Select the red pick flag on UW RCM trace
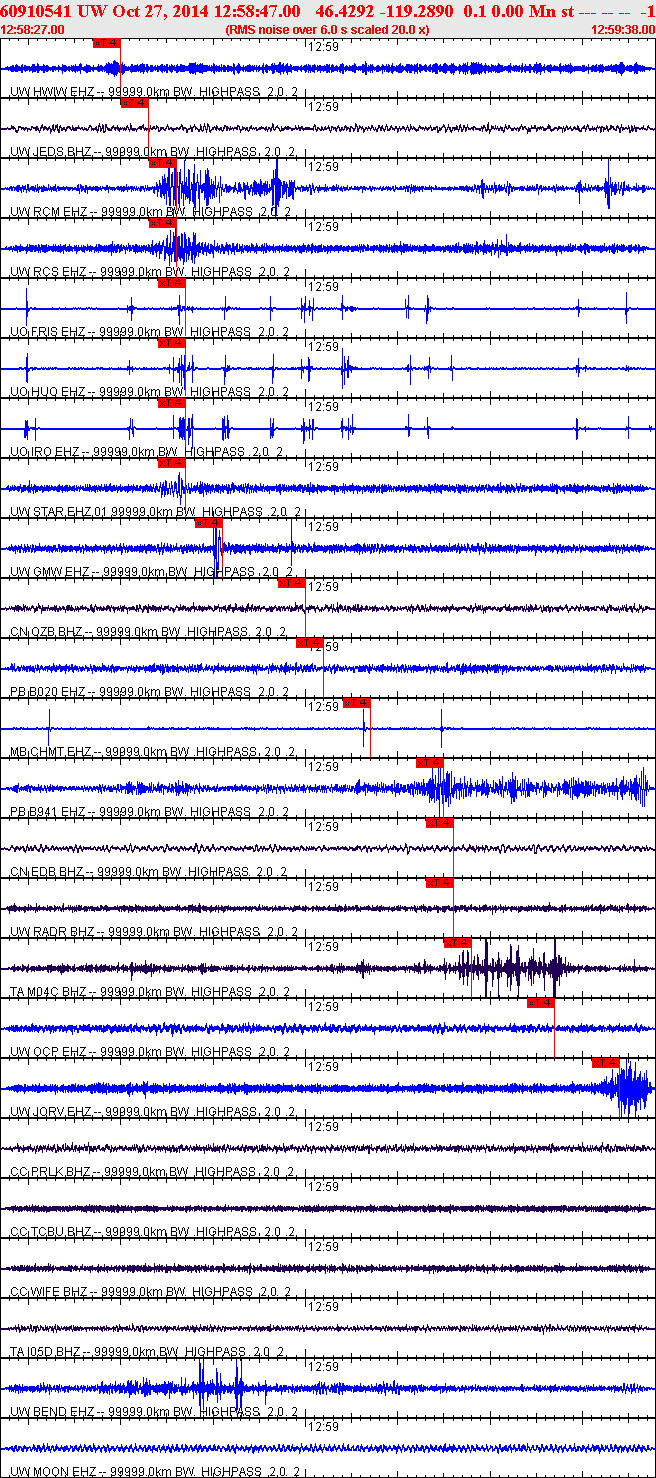656x1478 pixels. coord(162,163)
